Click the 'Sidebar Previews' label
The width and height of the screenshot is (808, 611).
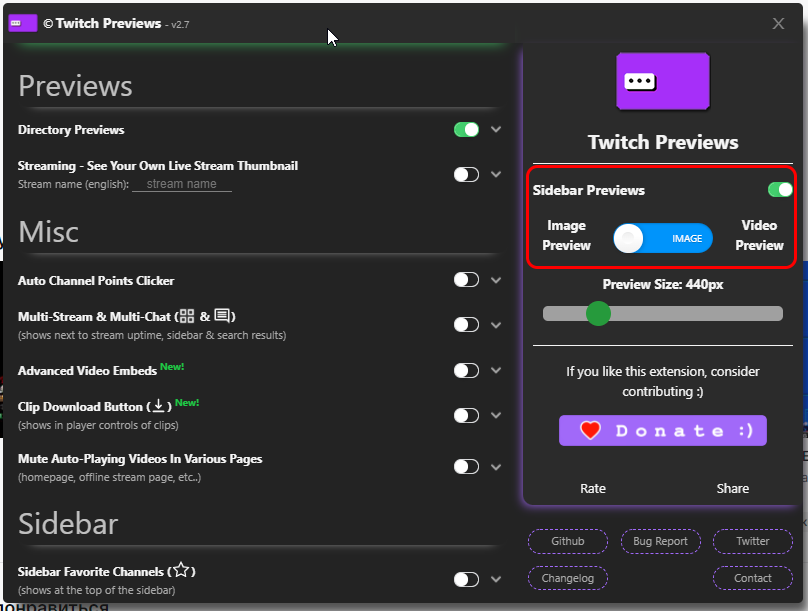[x=588, y=190]
